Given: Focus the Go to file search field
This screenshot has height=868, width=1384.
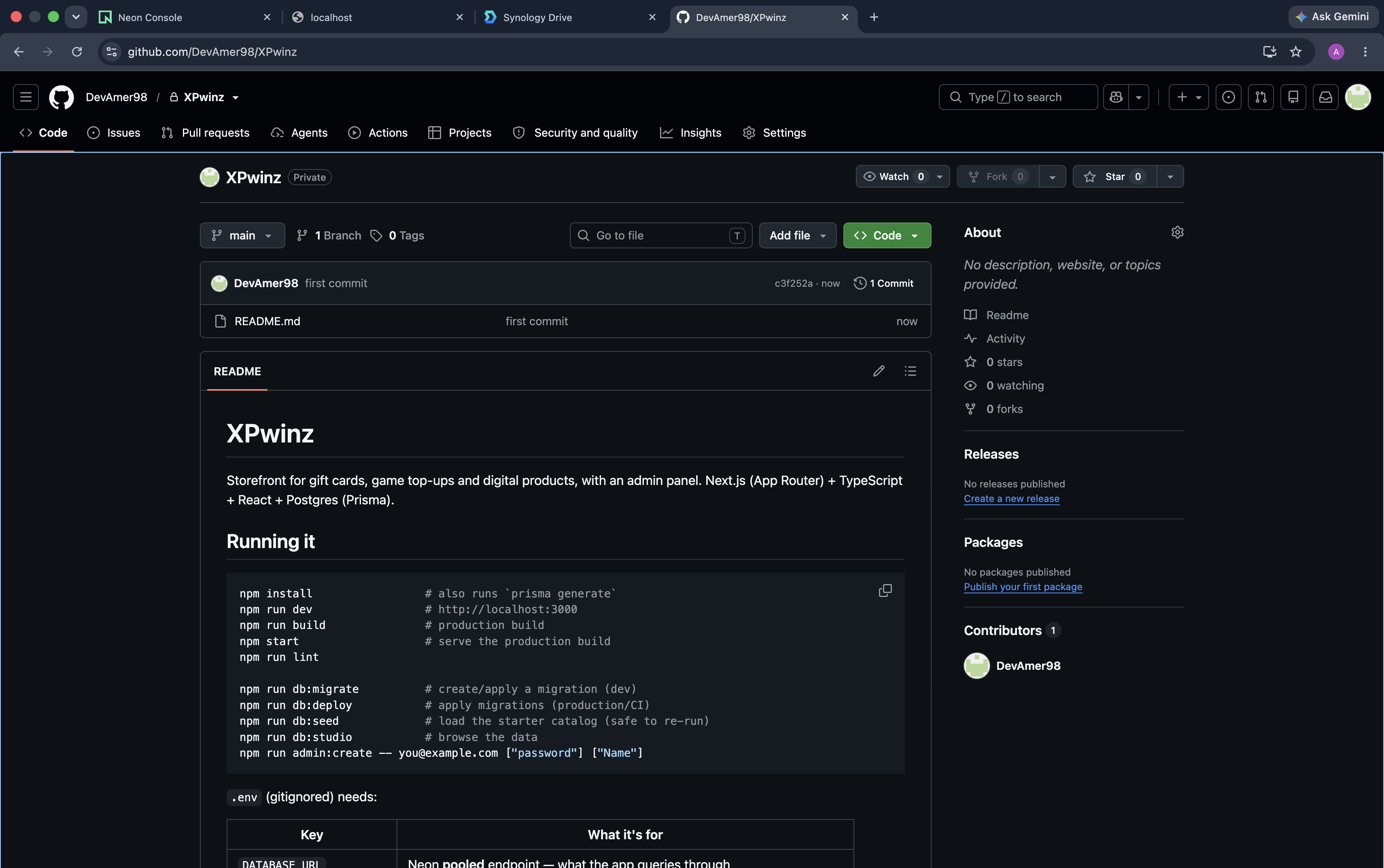Looking at the screenshot, I should pos(661,235).
